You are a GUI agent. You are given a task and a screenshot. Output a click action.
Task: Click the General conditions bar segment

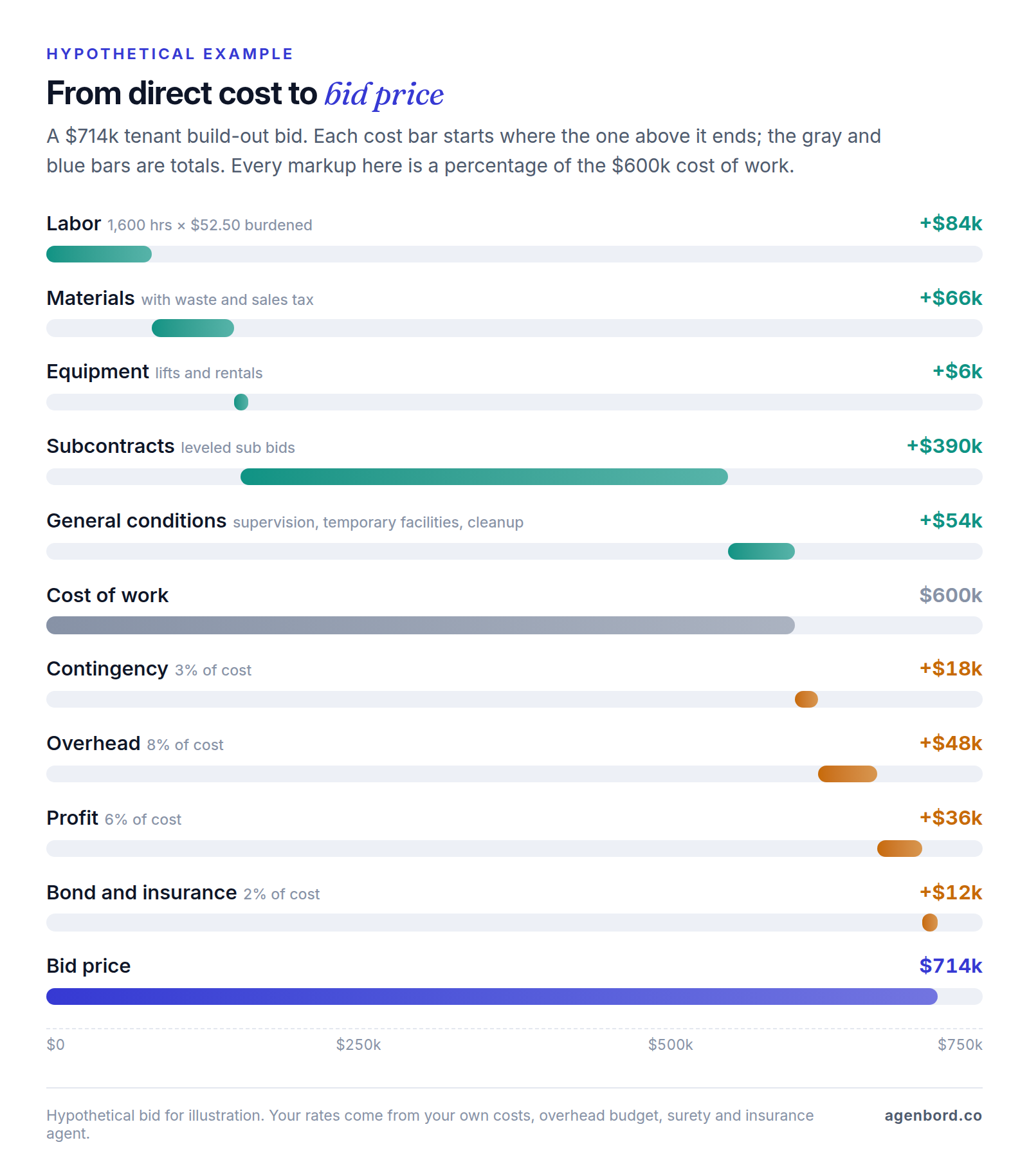pyautogui.click(x=761, y=551)
